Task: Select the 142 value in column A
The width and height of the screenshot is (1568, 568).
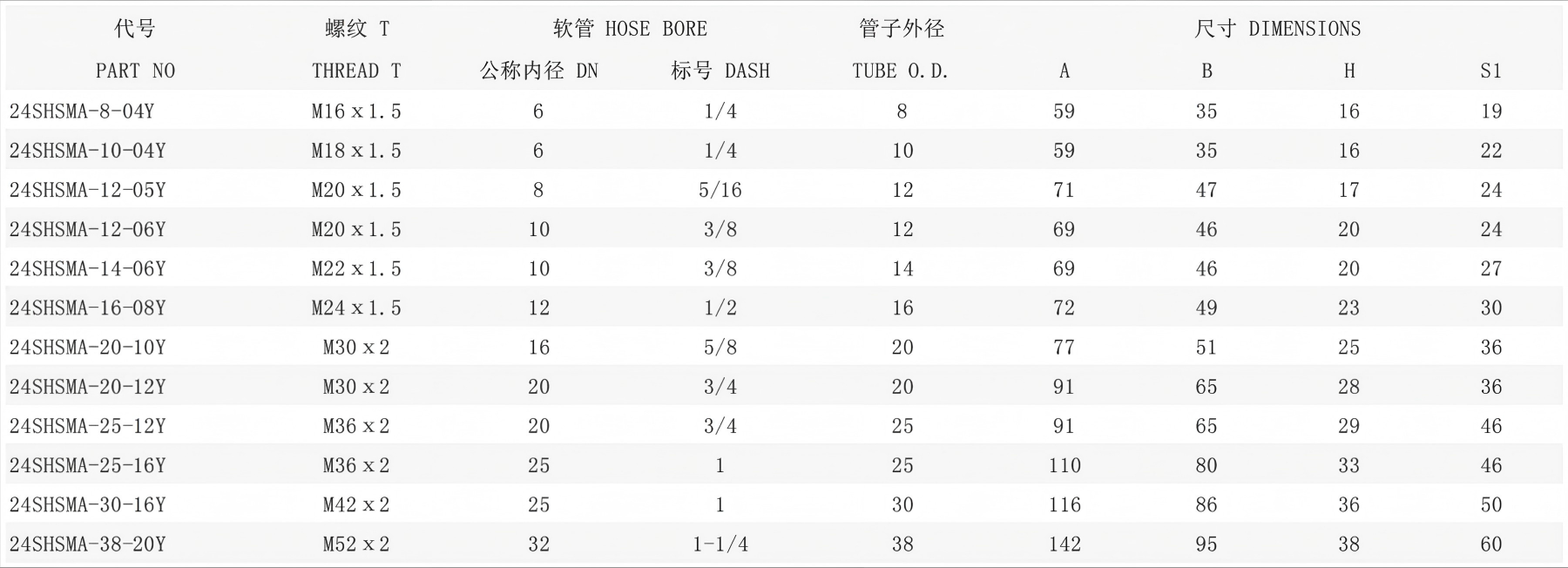Action: tap(1064, 544)
